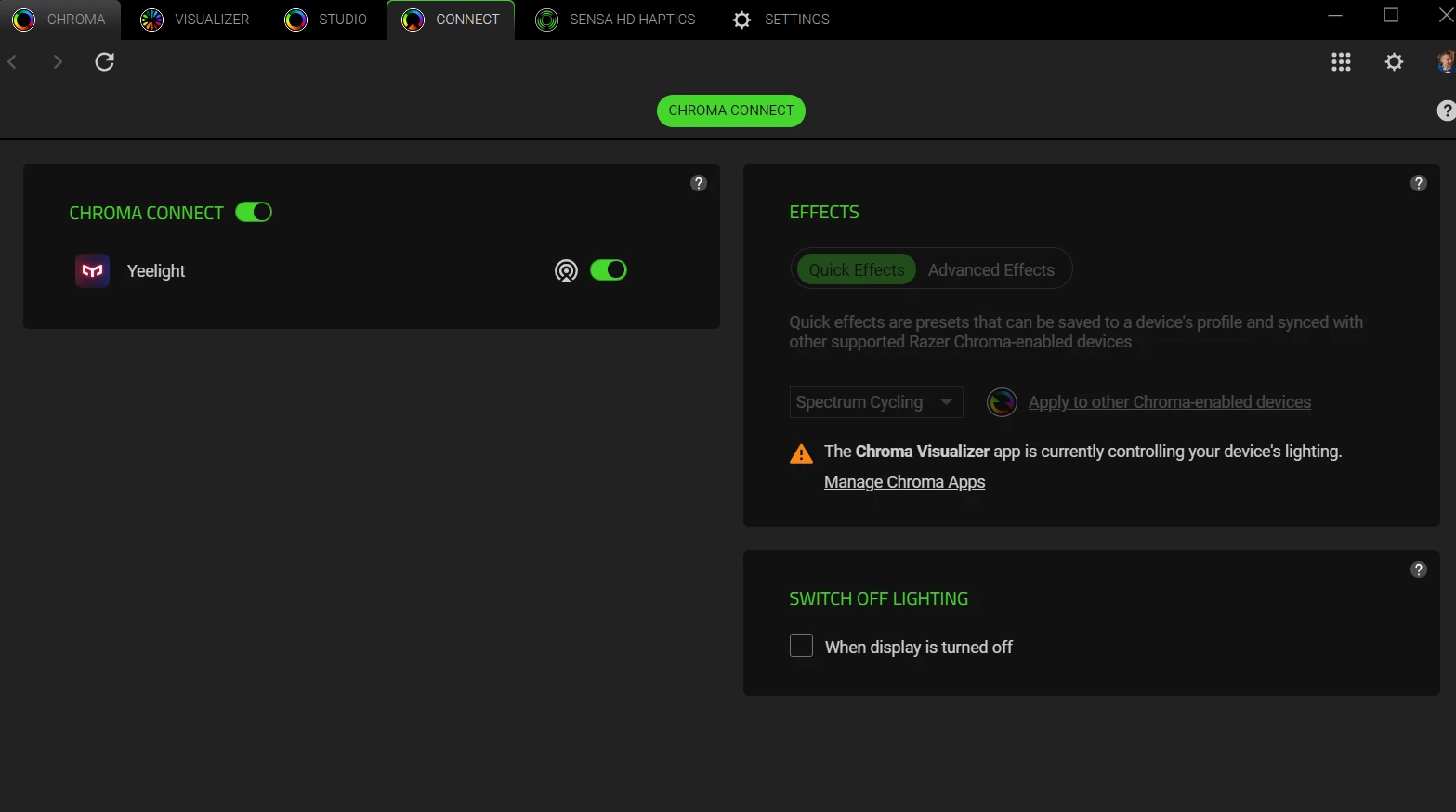
Task: Open settings via the top-right gear icon
Action: pyautogui.click(x=1394, y=62)
